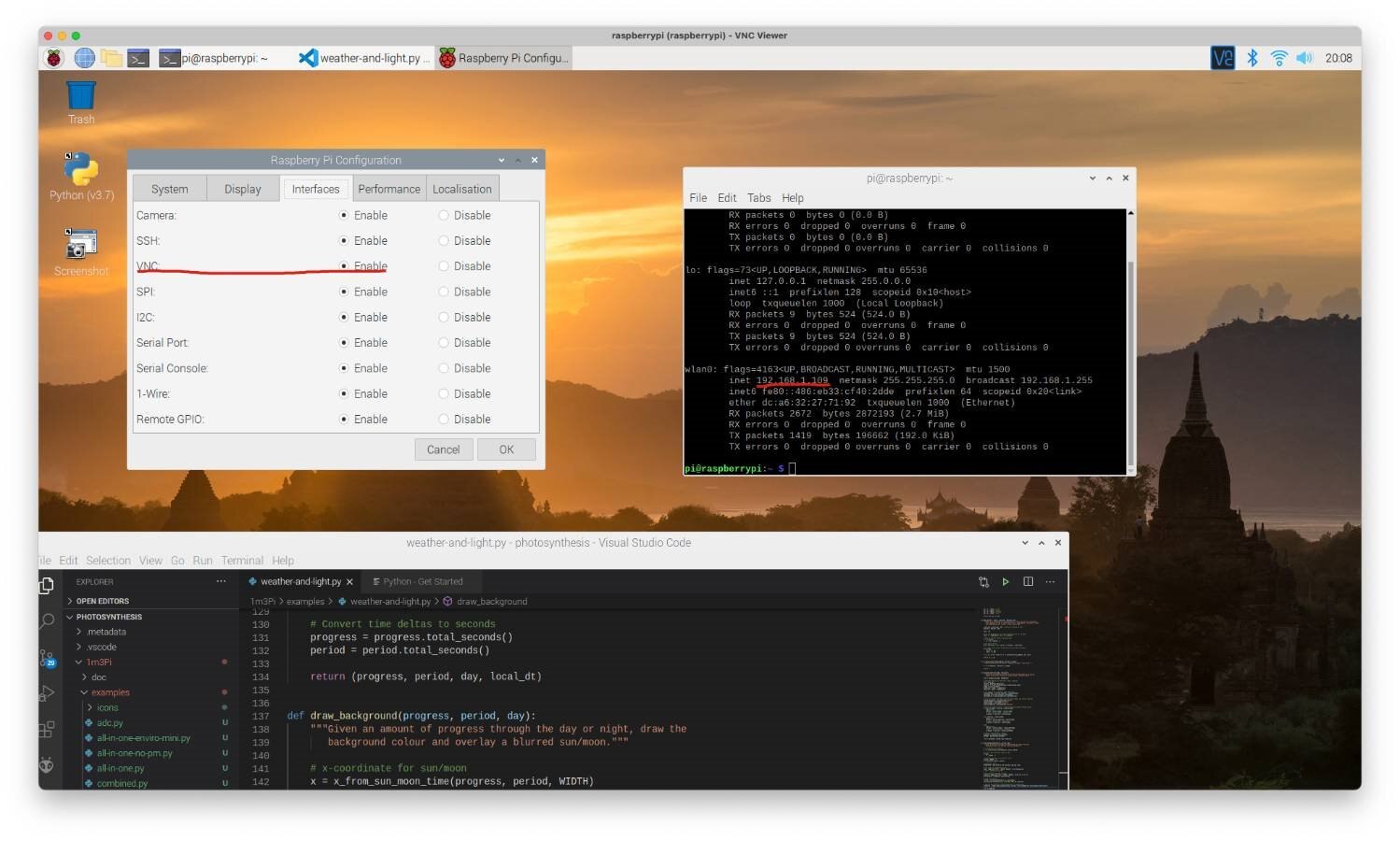1400x841 pixels.
Task: Expand the doc folder in explorer
Action: click(98, 677)
